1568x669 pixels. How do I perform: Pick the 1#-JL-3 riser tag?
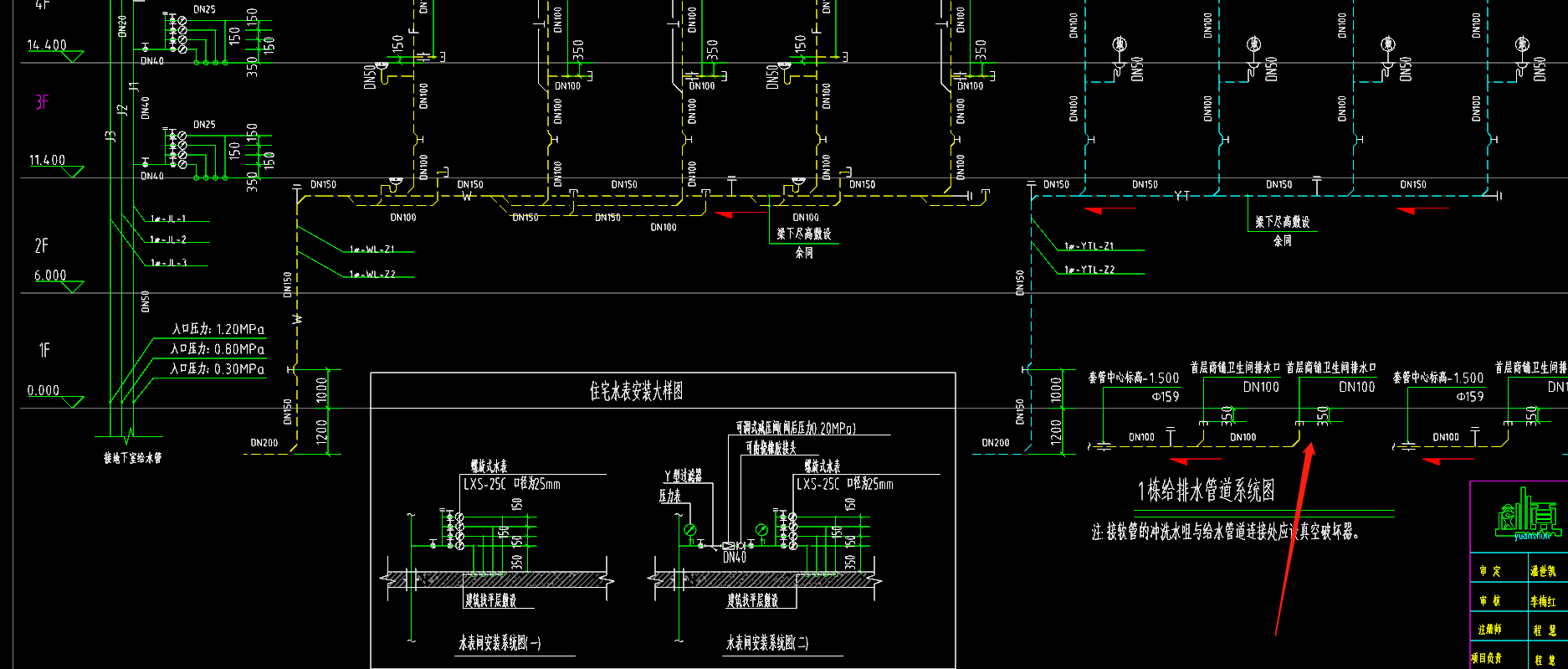(x=168, y=263)
